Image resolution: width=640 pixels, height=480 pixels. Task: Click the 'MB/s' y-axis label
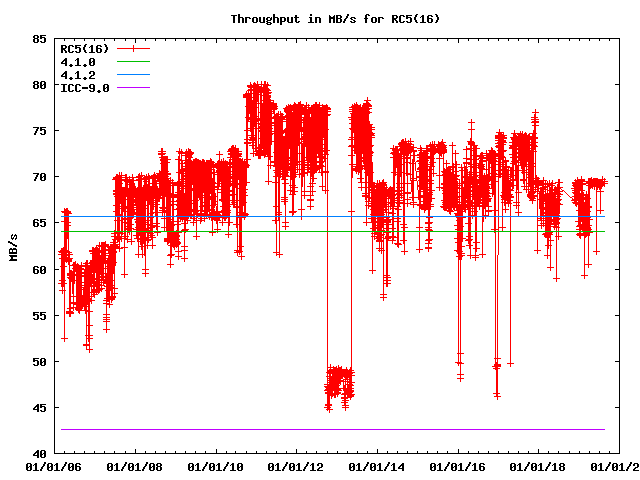(x=13, y=246)
